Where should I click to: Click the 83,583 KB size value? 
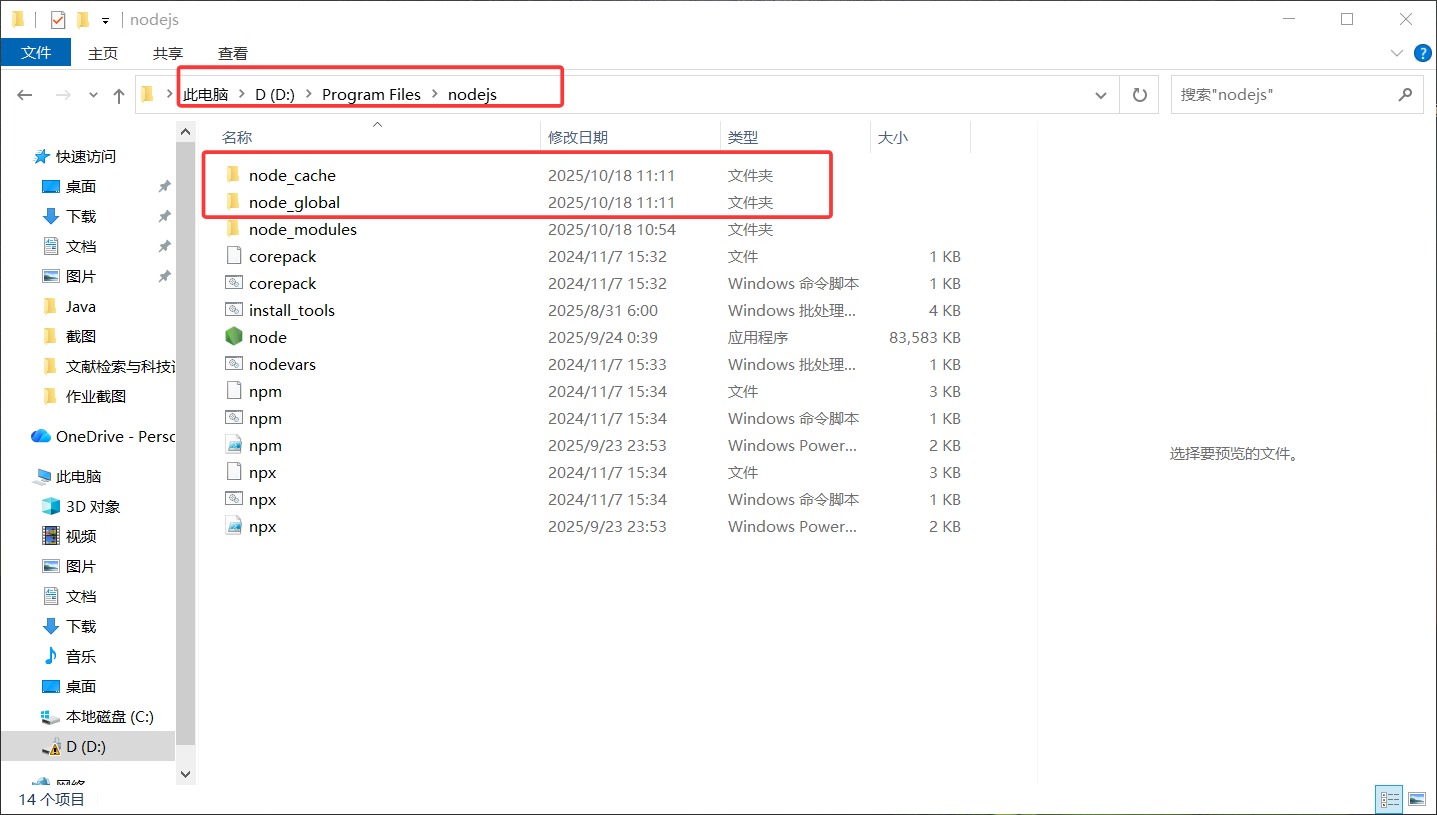(924, 337)
